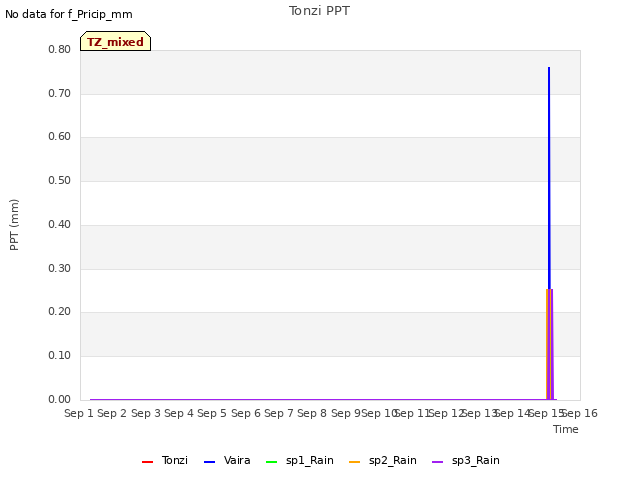Click the blue Vaira spike on Sep 15

[549, 176]
